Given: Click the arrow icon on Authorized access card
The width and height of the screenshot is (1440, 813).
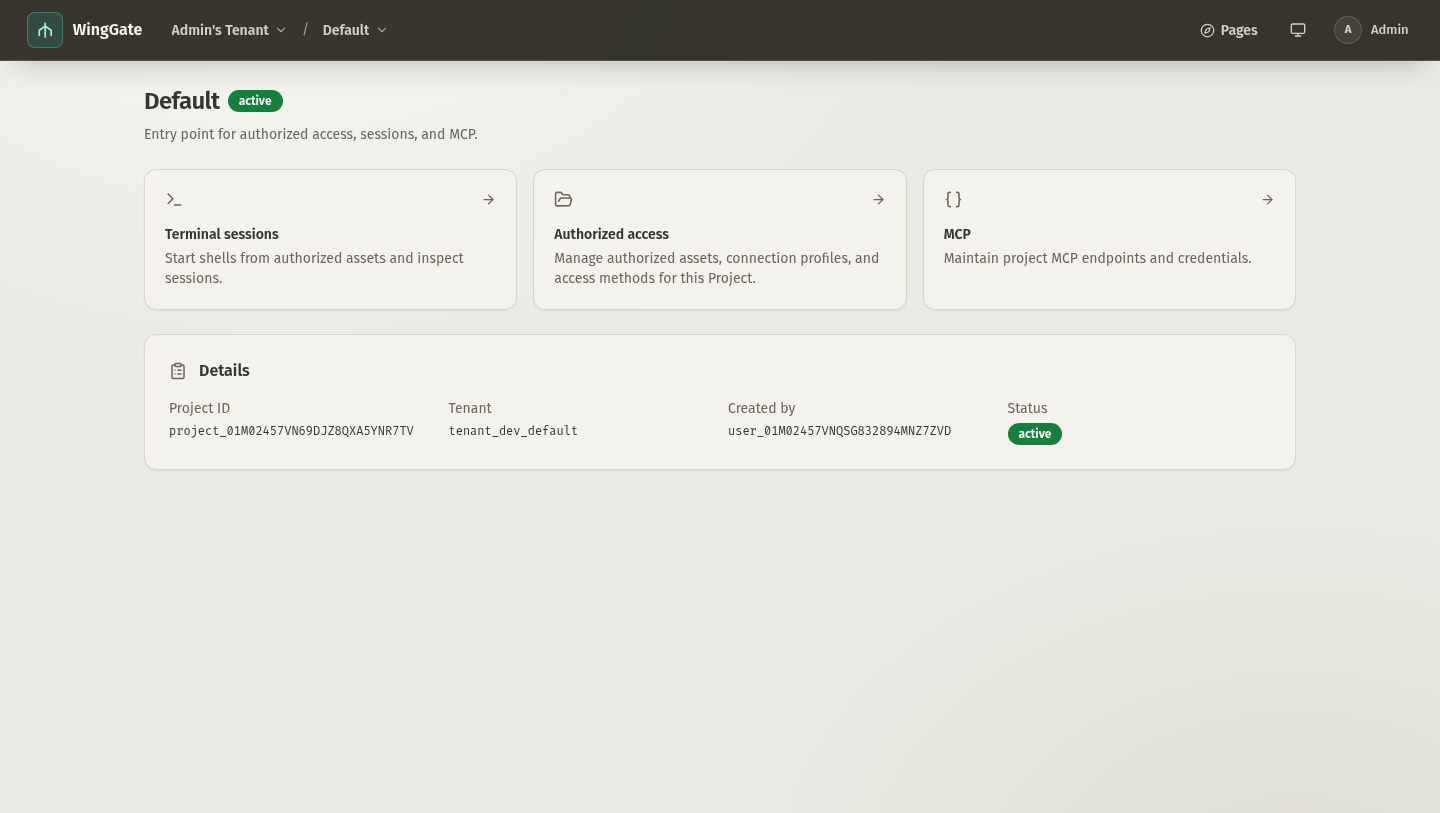Looking at the screenshot, I should pos(878,200).
